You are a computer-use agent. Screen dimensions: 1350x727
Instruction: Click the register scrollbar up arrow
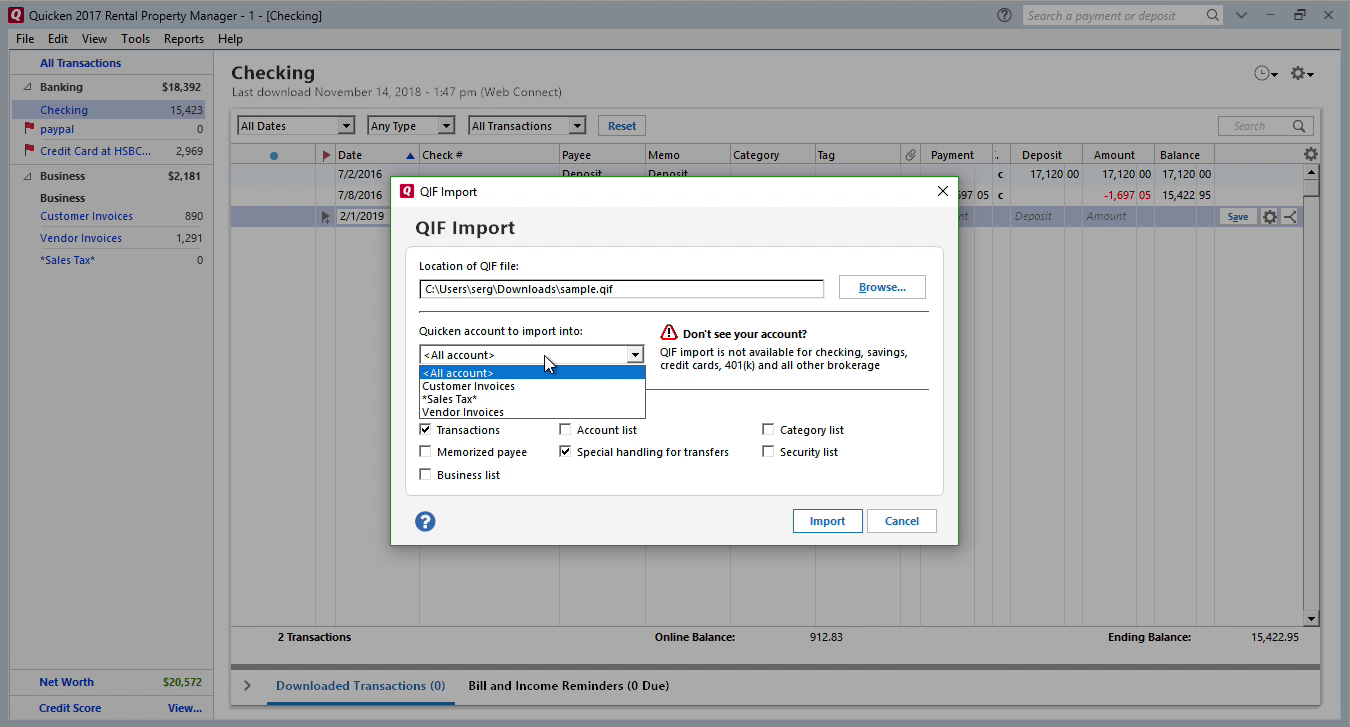coord(1311,173)
